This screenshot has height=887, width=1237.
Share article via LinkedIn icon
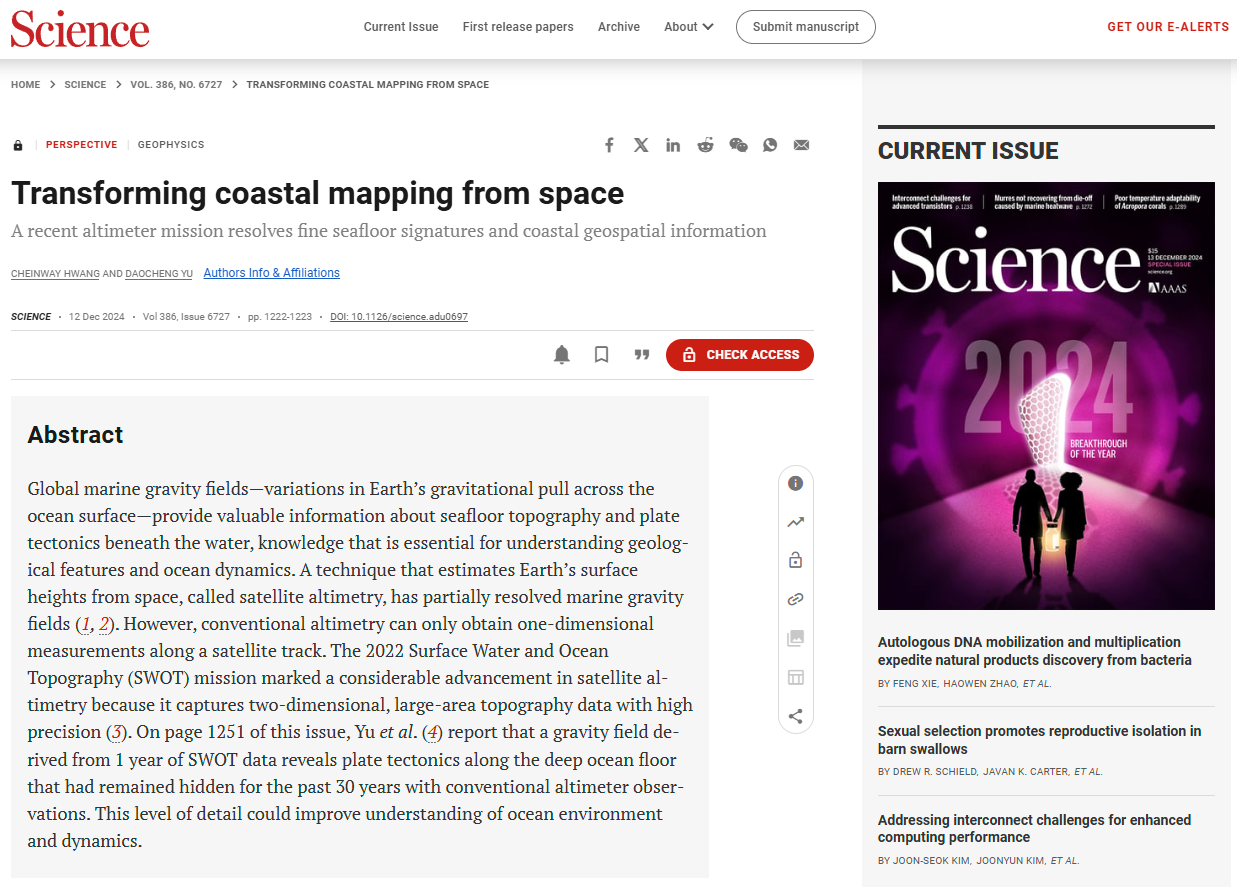(673, 145)
